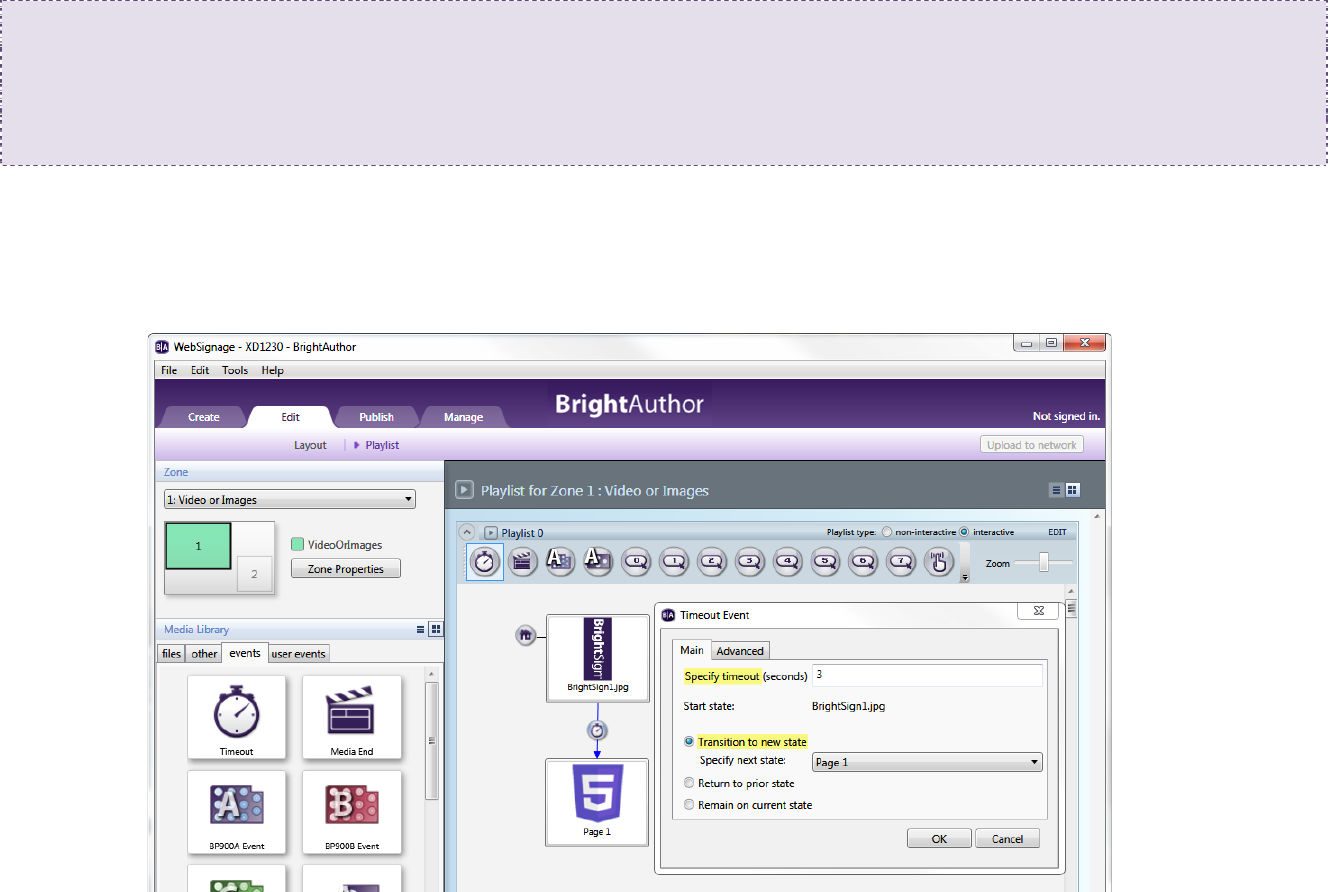Image resolution: width=1328 pixels, height=892 pixels.
Task: Confirm the Timeout Event dialog with OK
Action: (939, 839)
